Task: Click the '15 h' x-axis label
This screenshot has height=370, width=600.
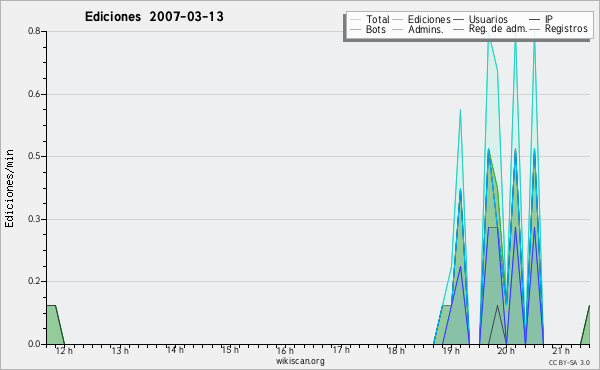Action: pyautogui.click(x=230, y=350)
